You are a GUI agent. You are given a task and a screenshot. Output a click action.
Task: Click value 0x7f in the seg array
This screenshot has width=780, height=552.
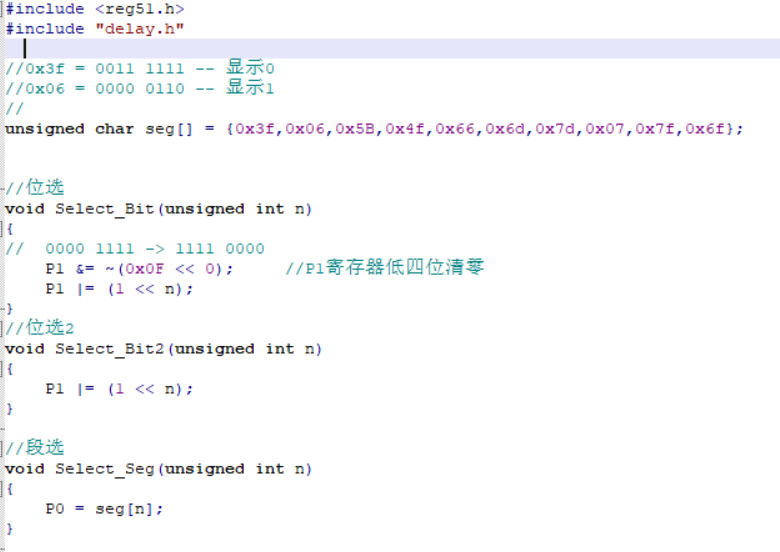[655, 129]
